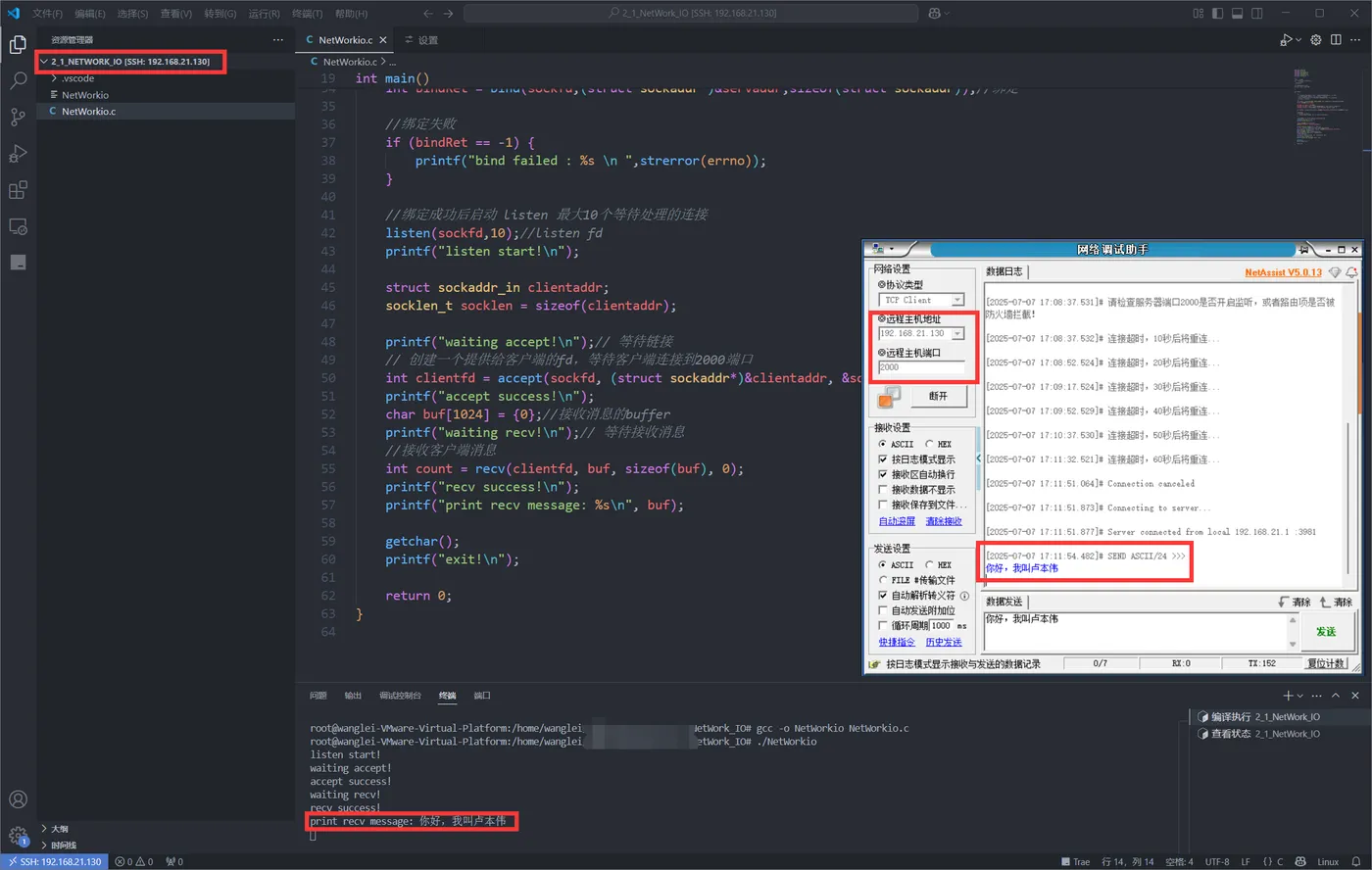The height and width of the screenshot is (870, 1372).
Task: Run or debug the C file
Action: tap(1286, 39)
